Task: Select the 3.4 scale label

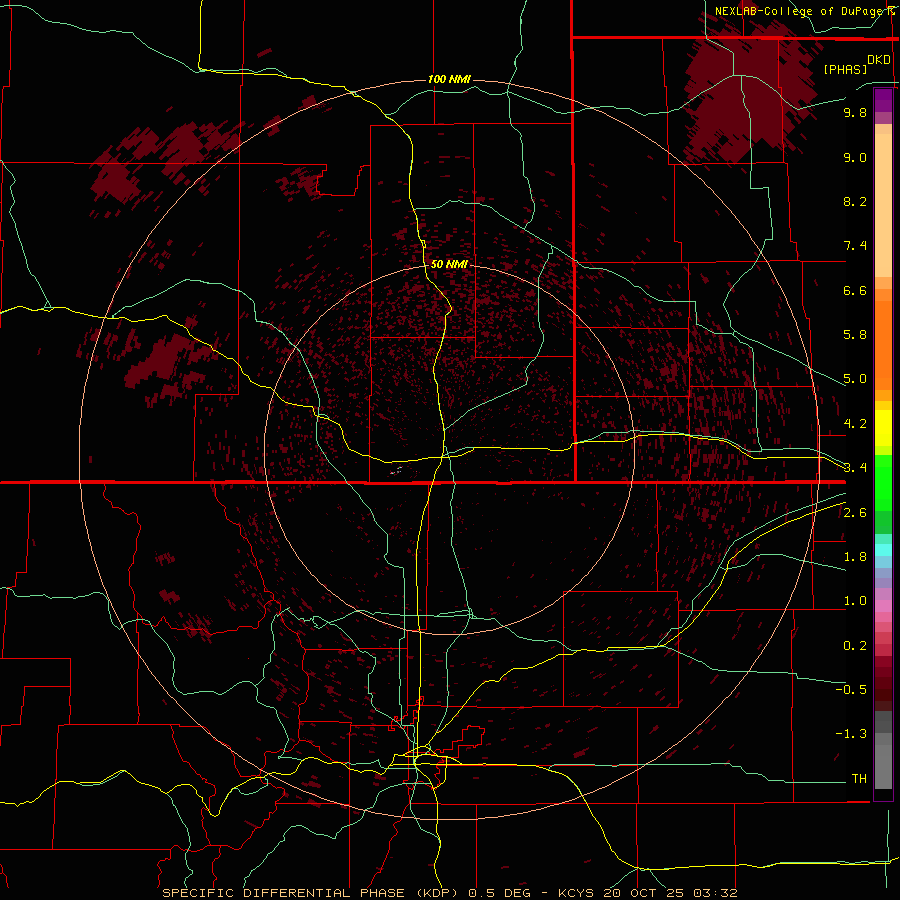Action: coord(855,468)
